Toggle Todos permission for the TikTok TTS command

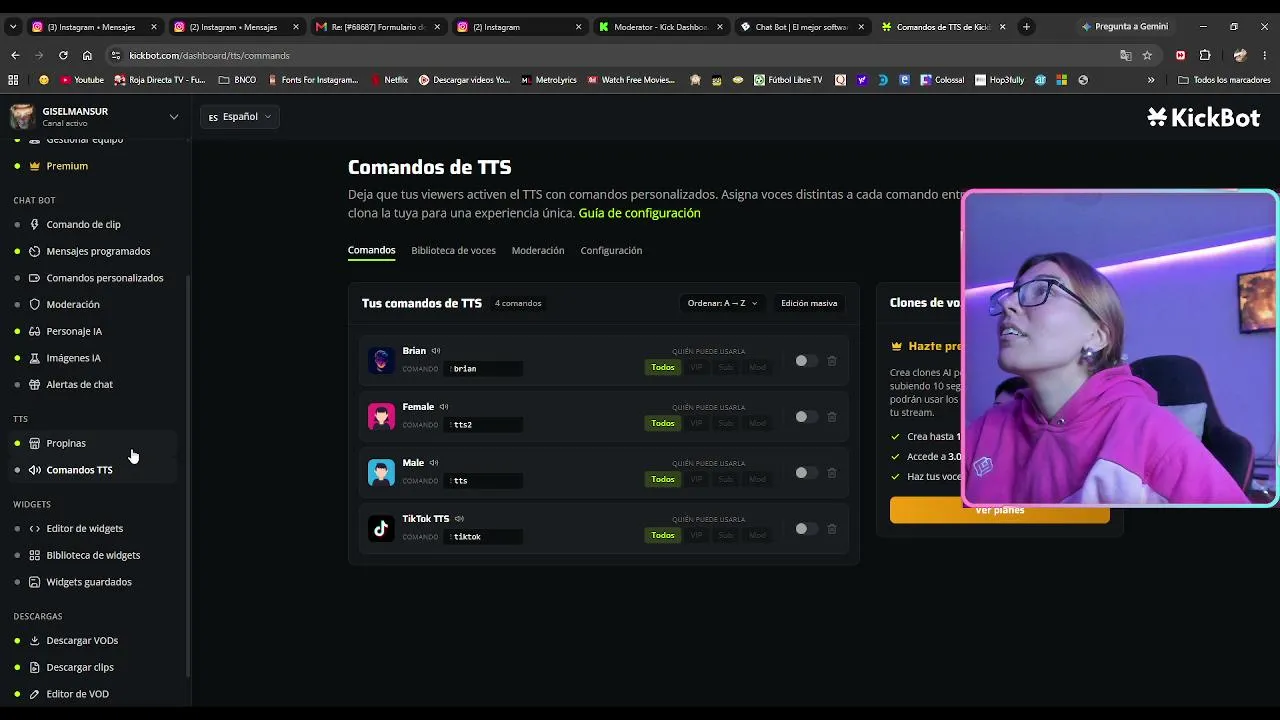[x=663, y=535]
